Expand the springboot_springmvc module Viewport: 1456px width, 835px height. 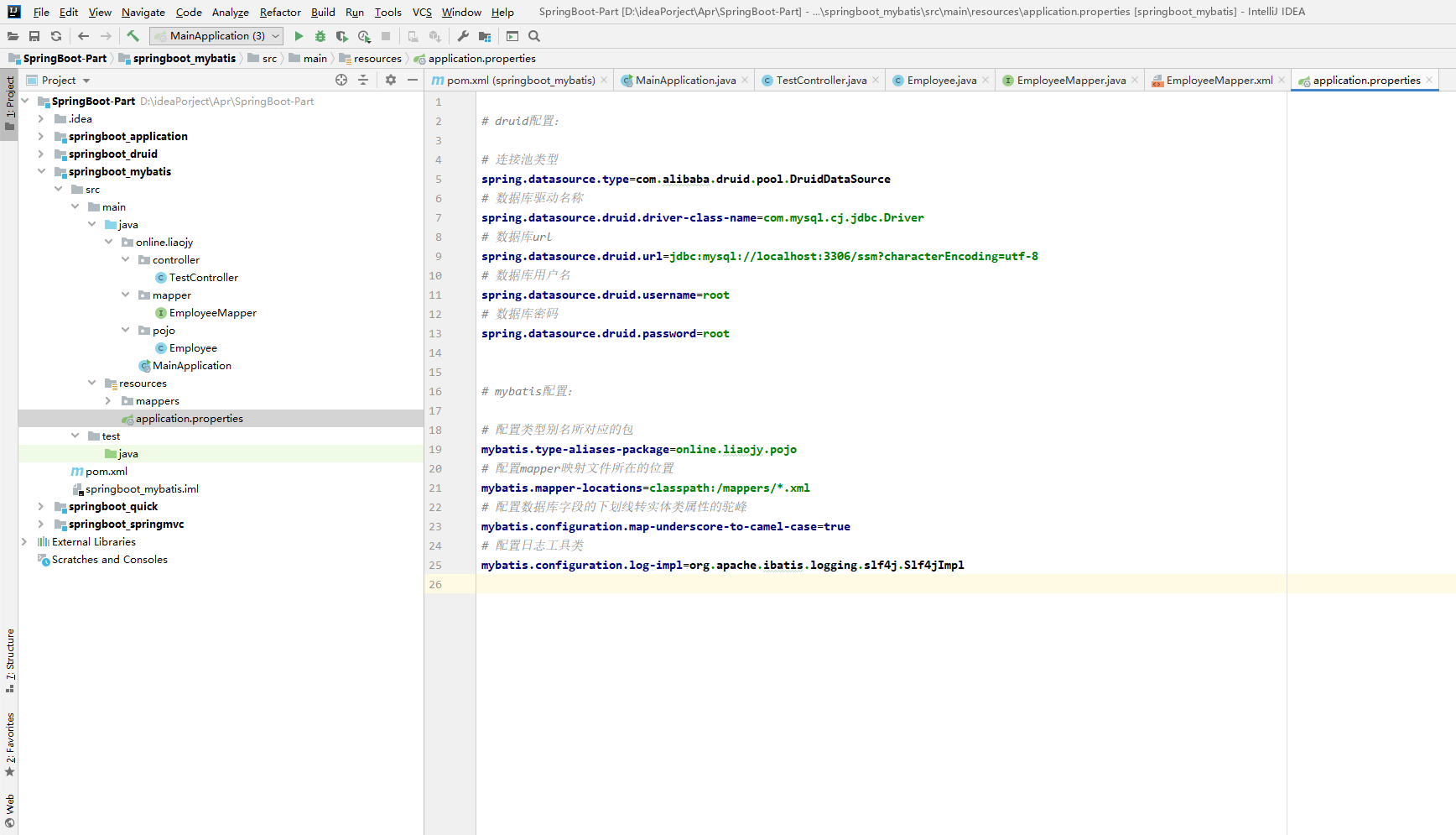[41, 524]
